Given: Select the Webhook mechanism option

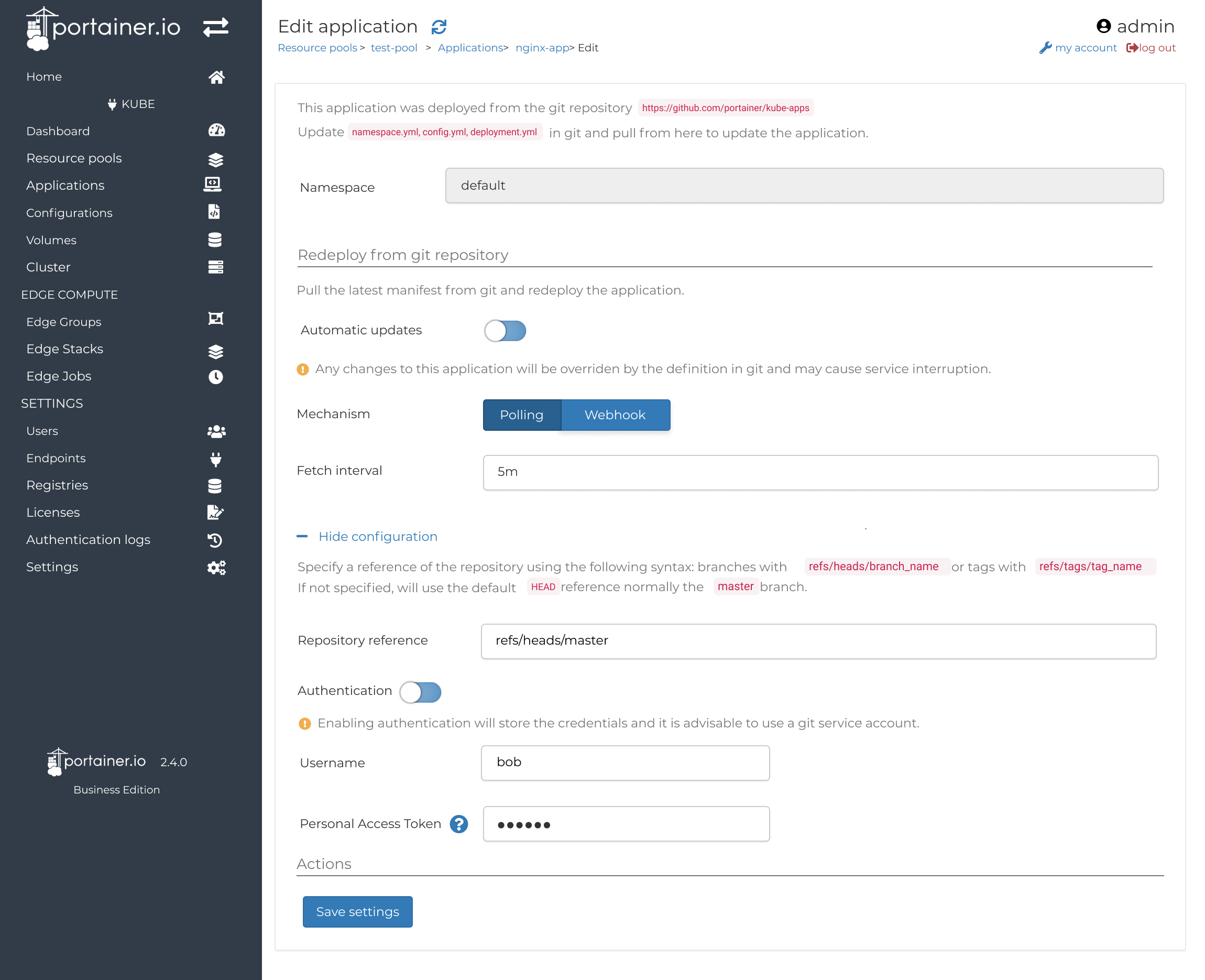Looking at the screenshot, I should (615, 415).
